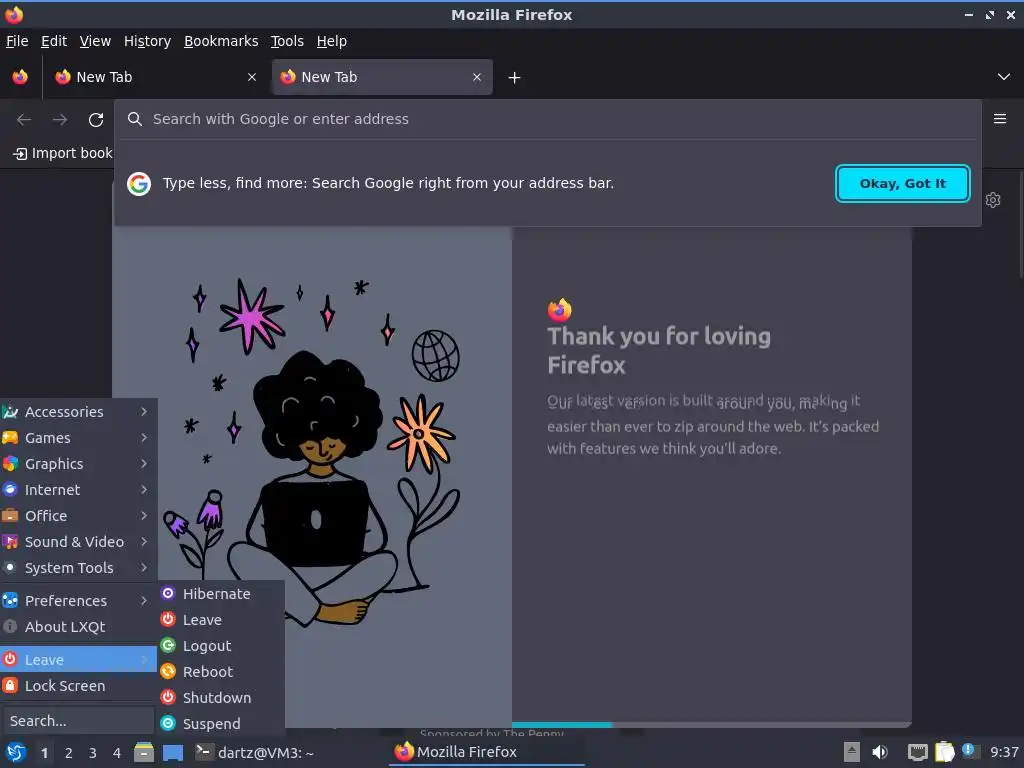Screen dimensions: 1024x768
Task: Reload the page with the refresh icon
Action: [x=96, y=120]
